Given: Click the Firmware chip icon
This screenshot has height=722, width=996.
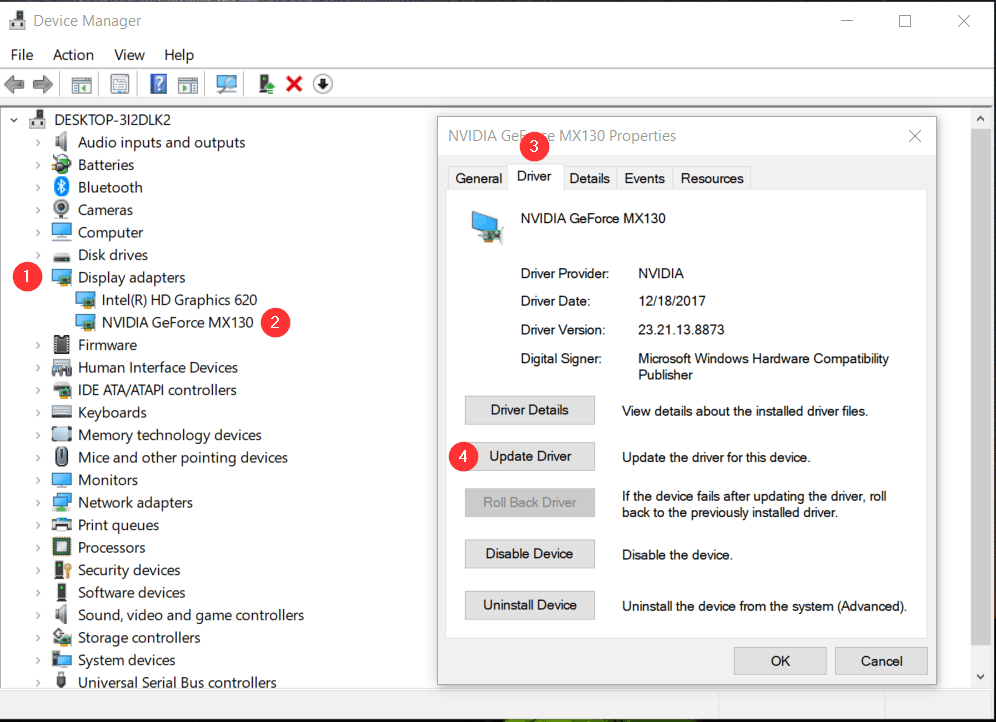Looking at the screenshot, I should click(62, 344).
